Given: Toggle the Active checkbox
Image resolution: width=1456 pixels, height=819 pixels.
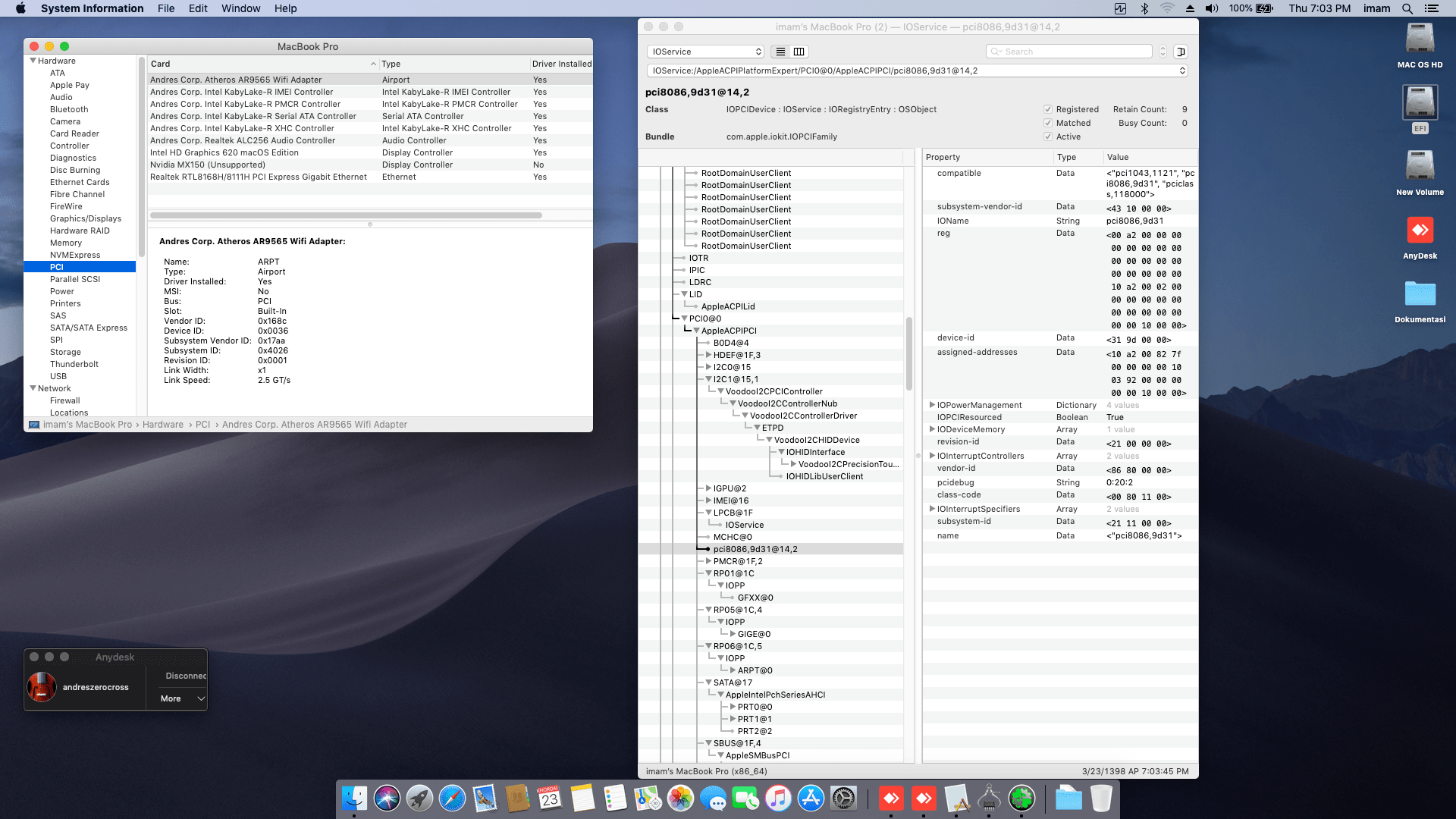Looking at the screenshot, I should click(x=1048, y=136).
